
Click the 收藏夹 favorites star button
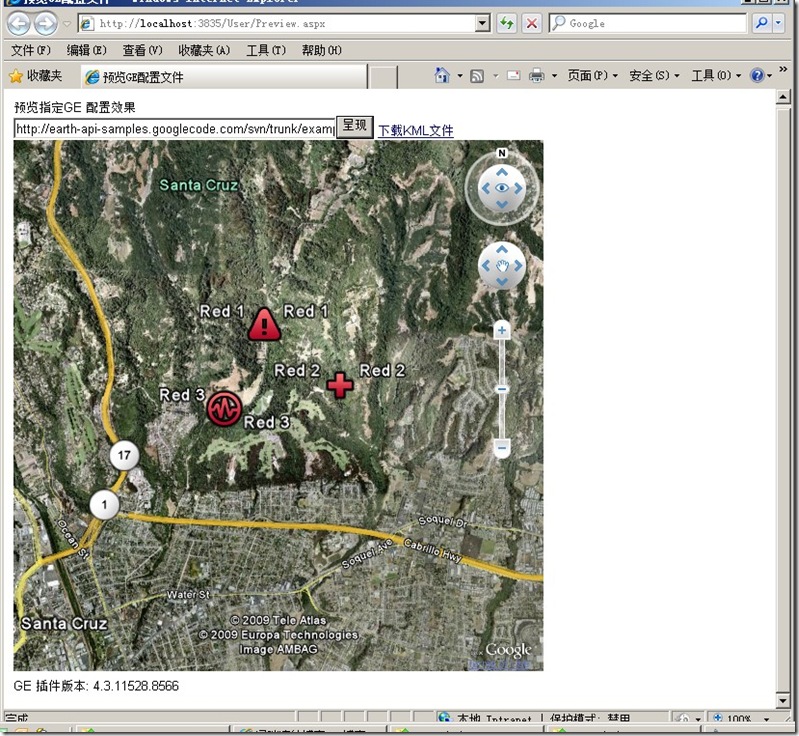click(x=36, y=76)
